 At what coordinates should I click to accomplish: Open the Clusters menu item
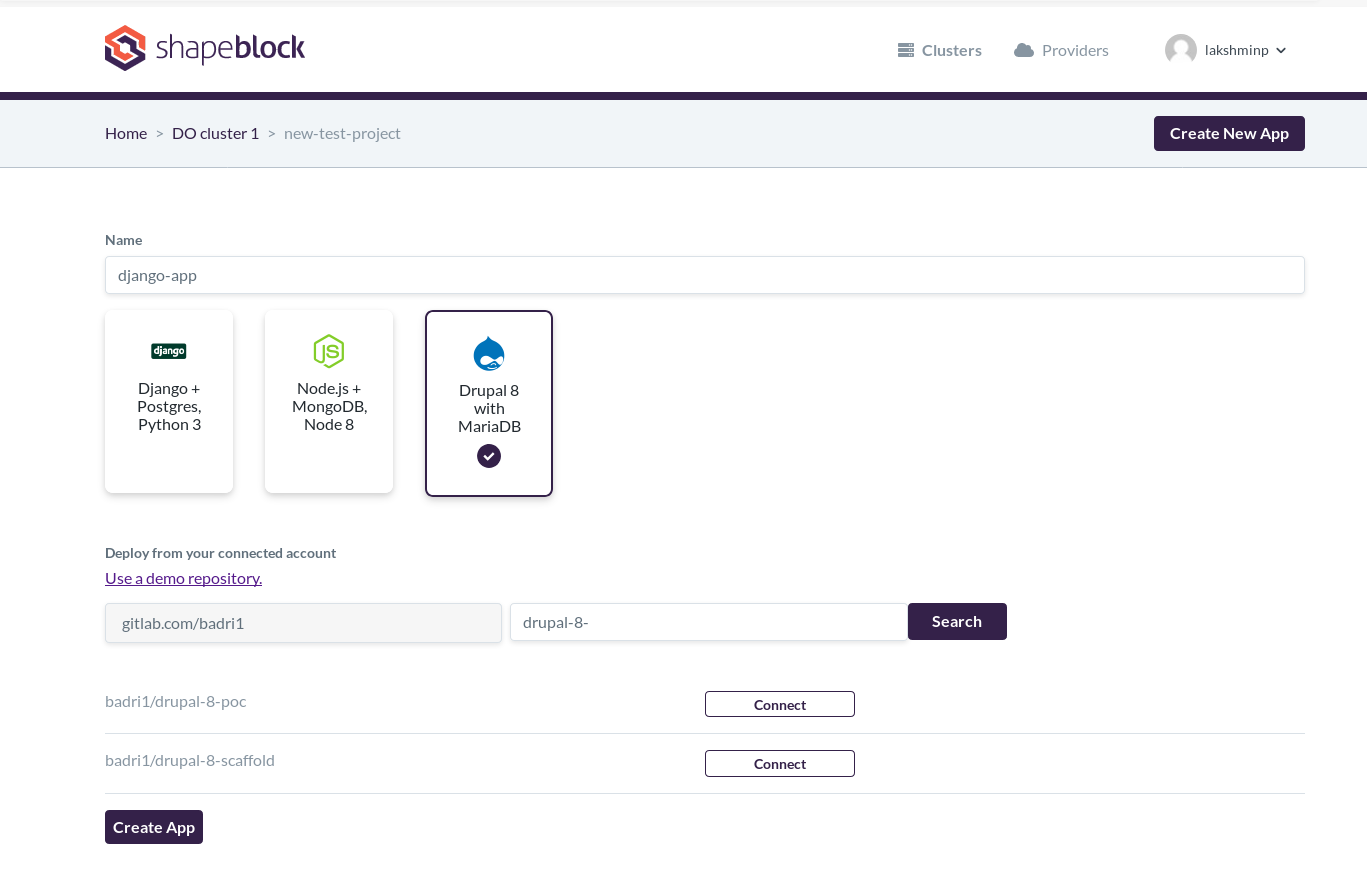coord(951,50)
